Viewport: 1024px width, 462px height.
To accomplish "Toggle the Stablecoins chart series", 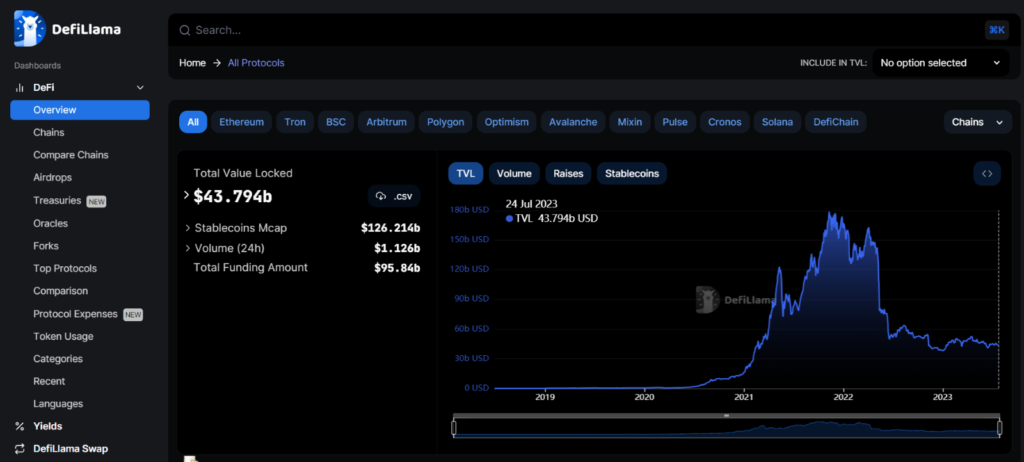I will (631, 173).
